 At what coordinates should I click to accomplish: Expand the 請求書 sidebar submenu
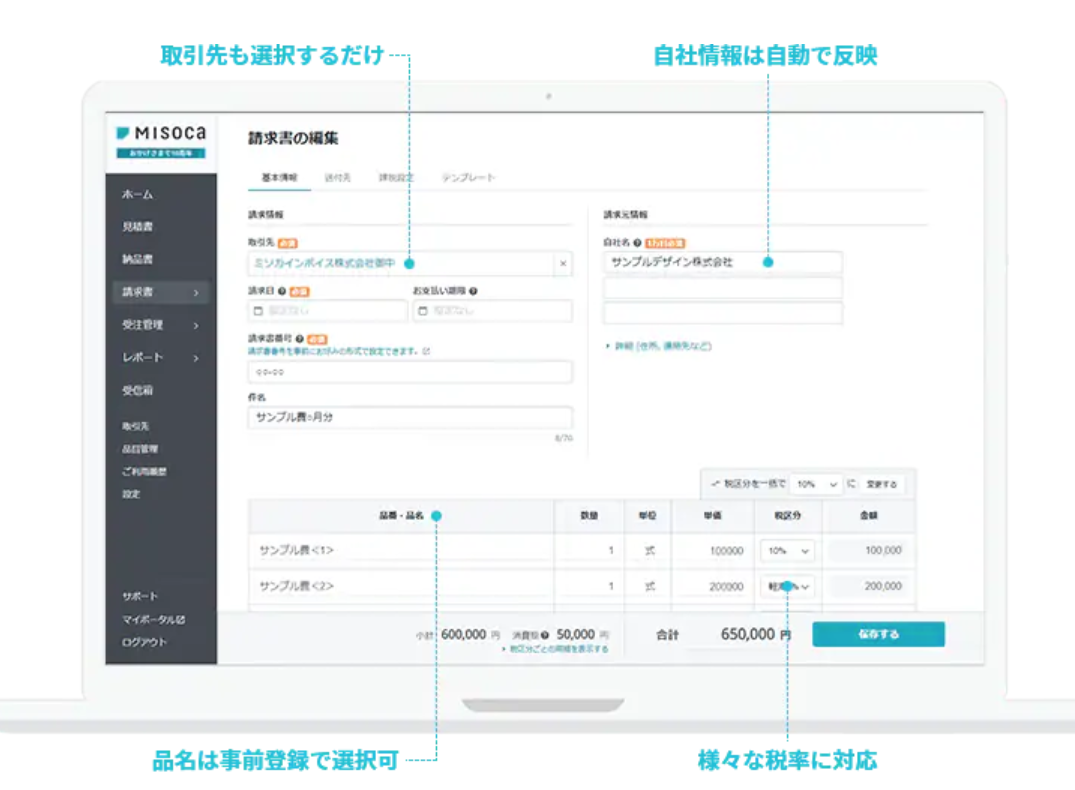195,293
